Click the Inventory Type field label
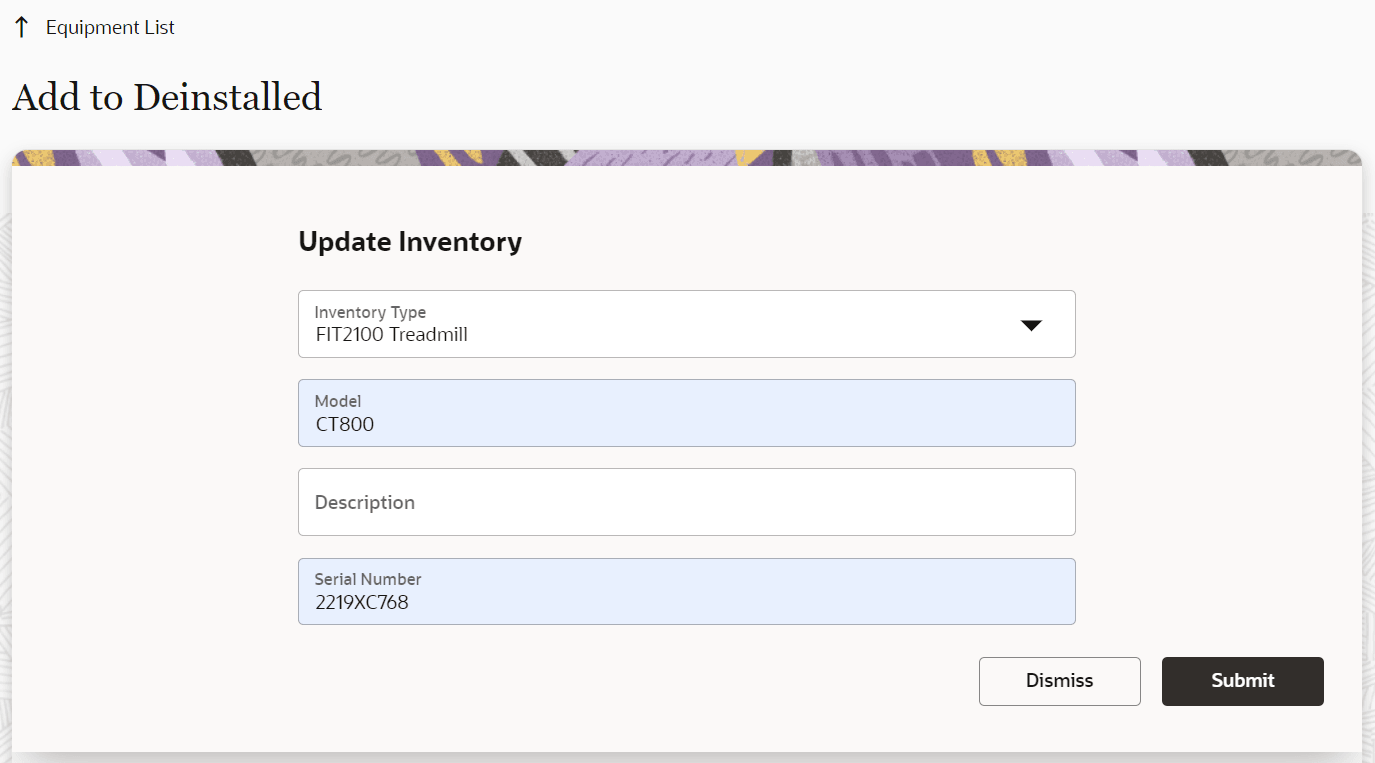 [x=370, y=313]
